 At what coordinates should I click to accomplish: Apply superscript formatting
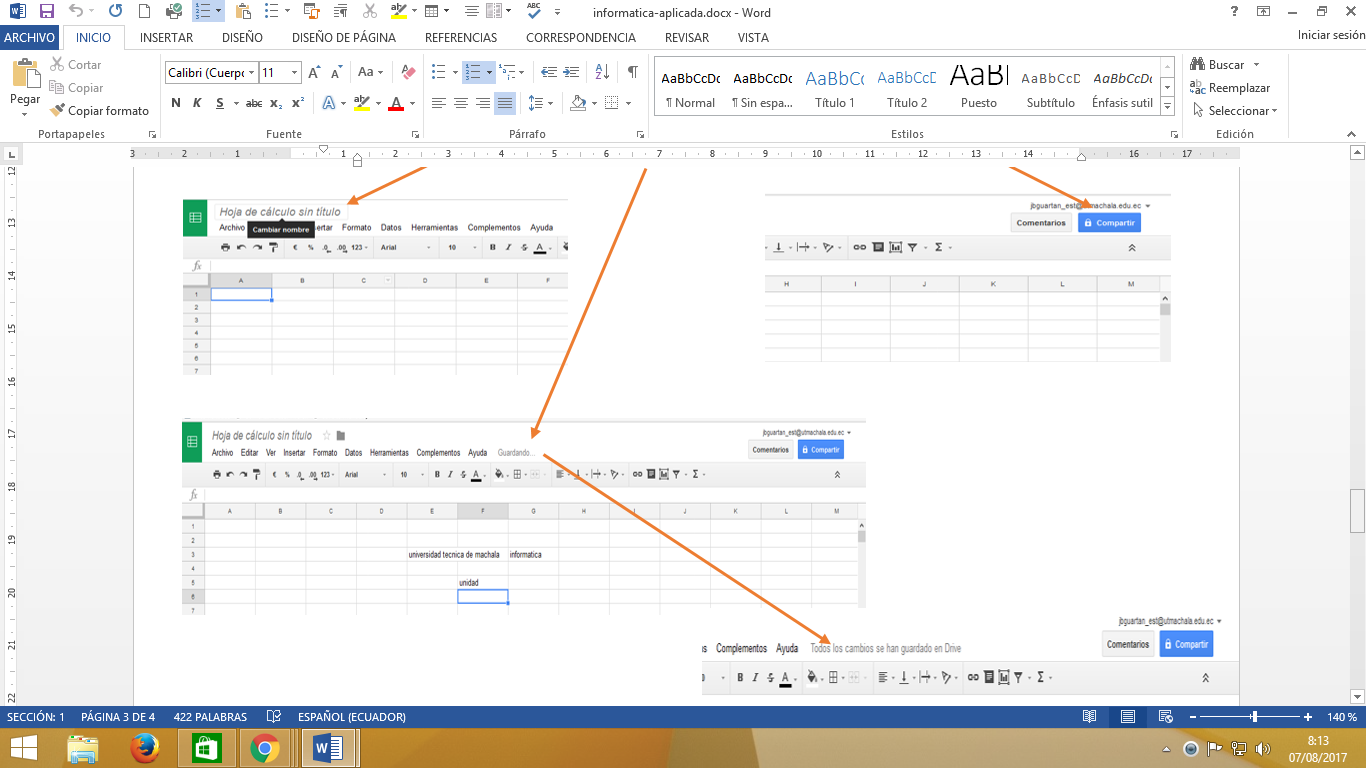pos(298,103)
